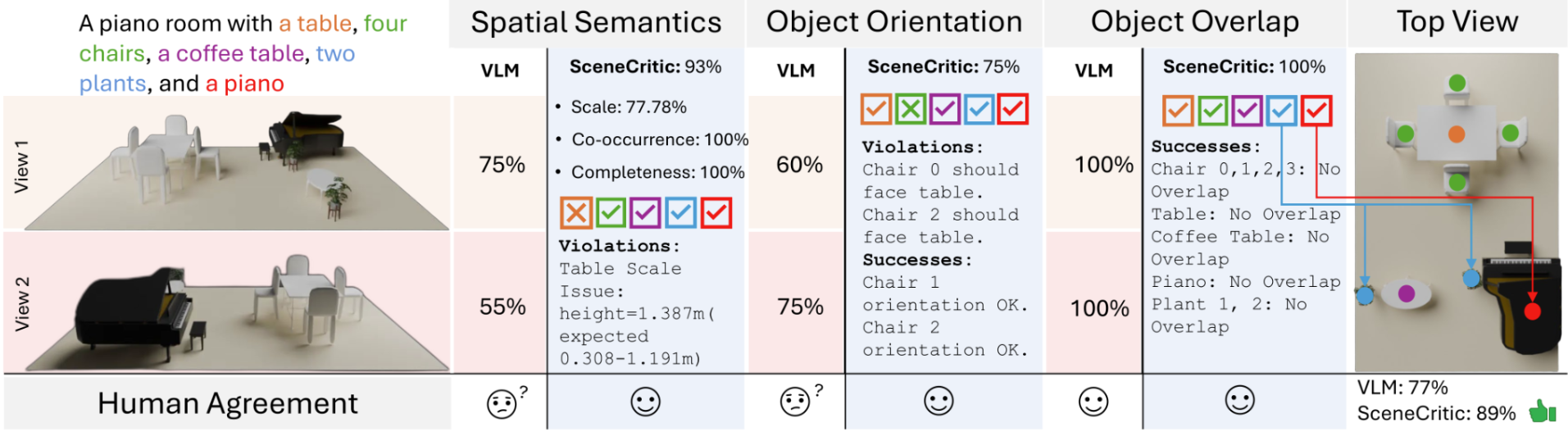Click the blue checkmark box in Object Overlap
Viewport: 1568px width, 432px height.
(1282, 111)
